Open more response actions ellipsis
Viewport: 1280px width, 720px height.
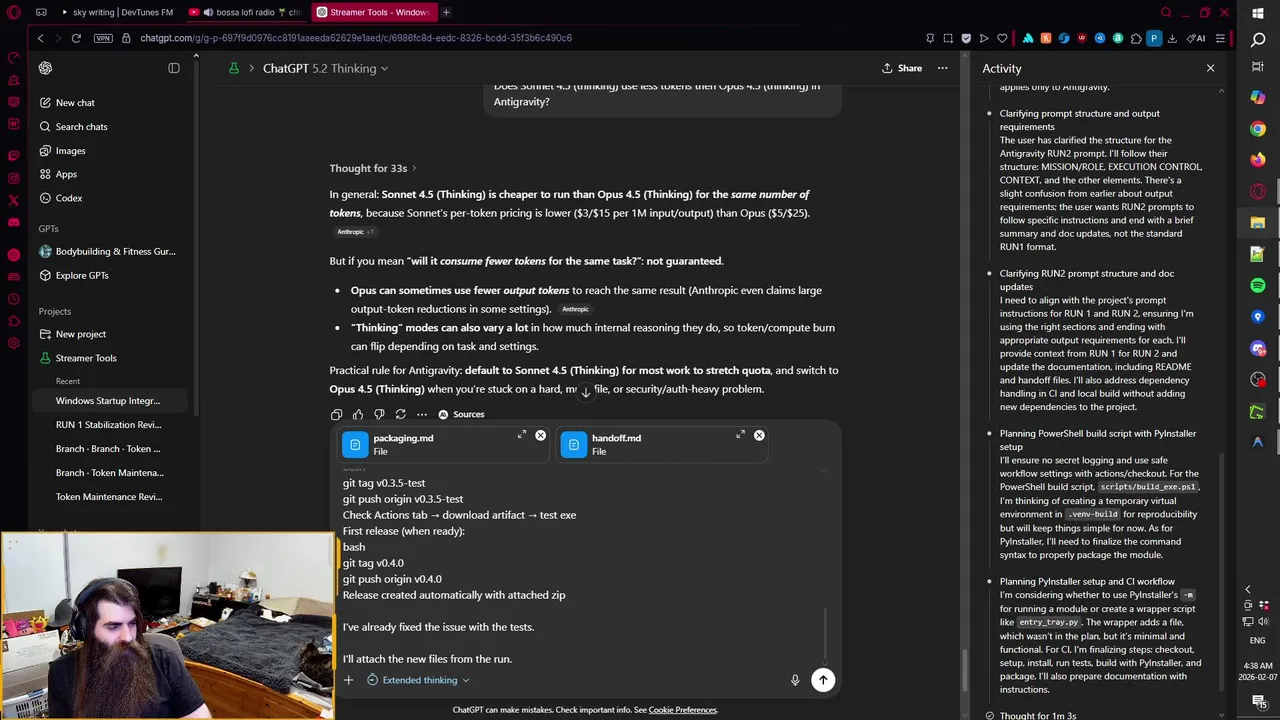click(422, 414)
